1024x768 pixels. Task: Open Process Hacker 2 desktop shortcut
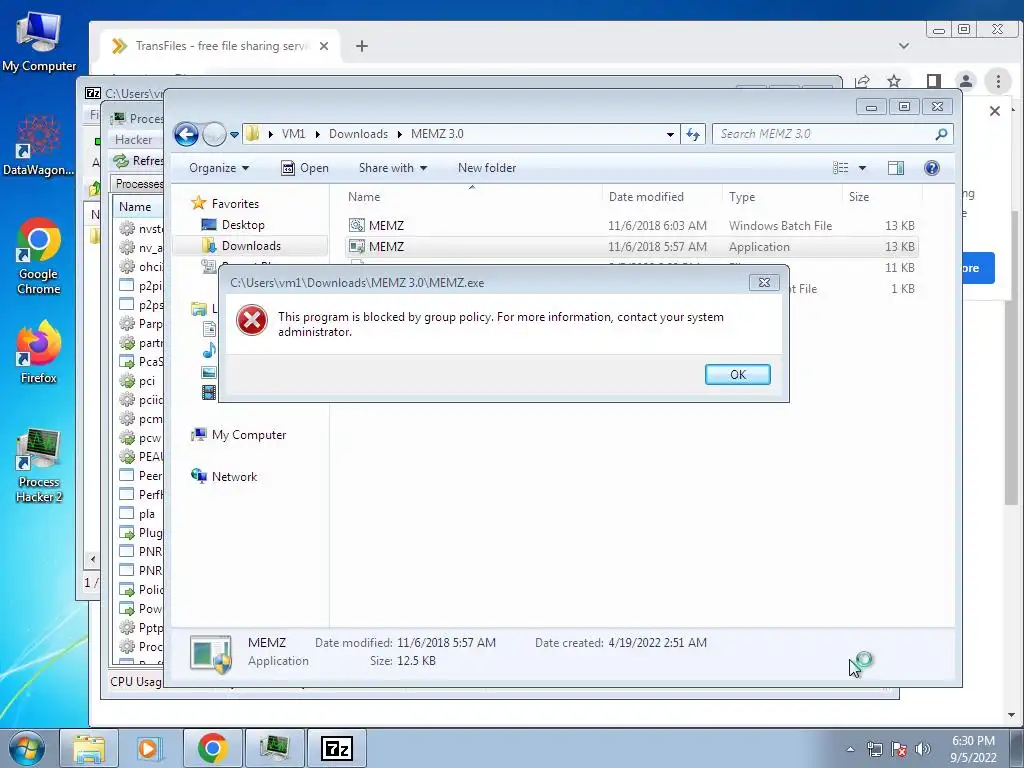click(39, 465)
